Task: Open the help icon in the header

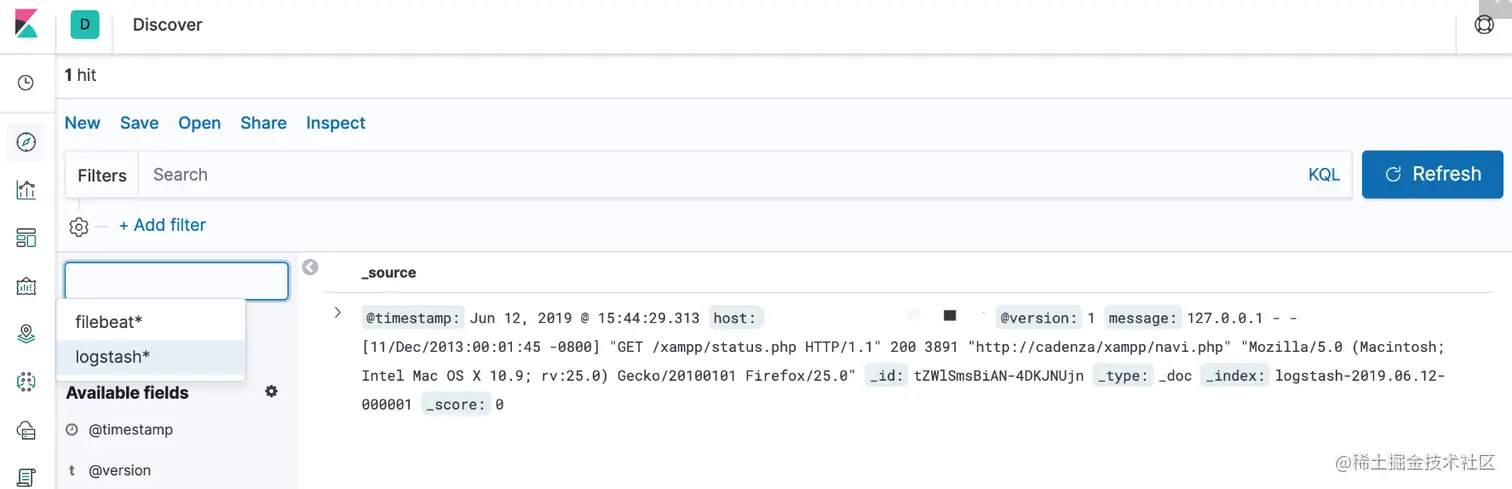Action: [x=1484, y=25]
